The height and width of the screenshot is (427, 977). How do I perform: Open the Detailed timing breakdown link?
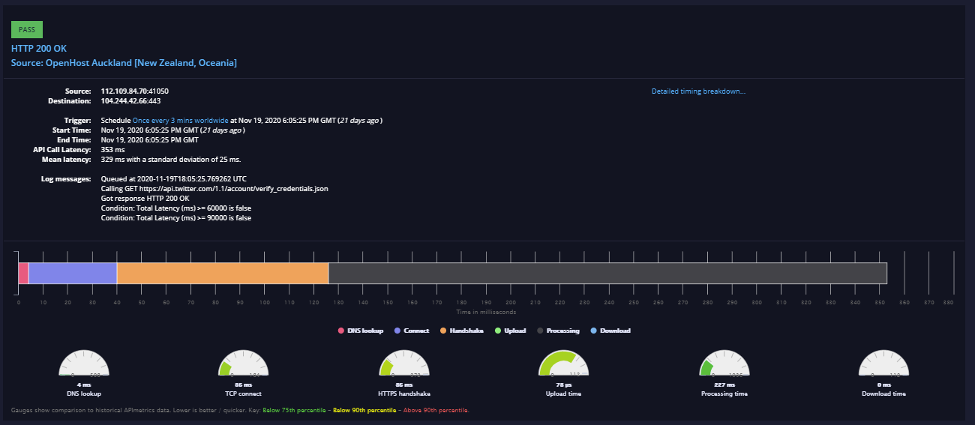[x=698, y=91]
